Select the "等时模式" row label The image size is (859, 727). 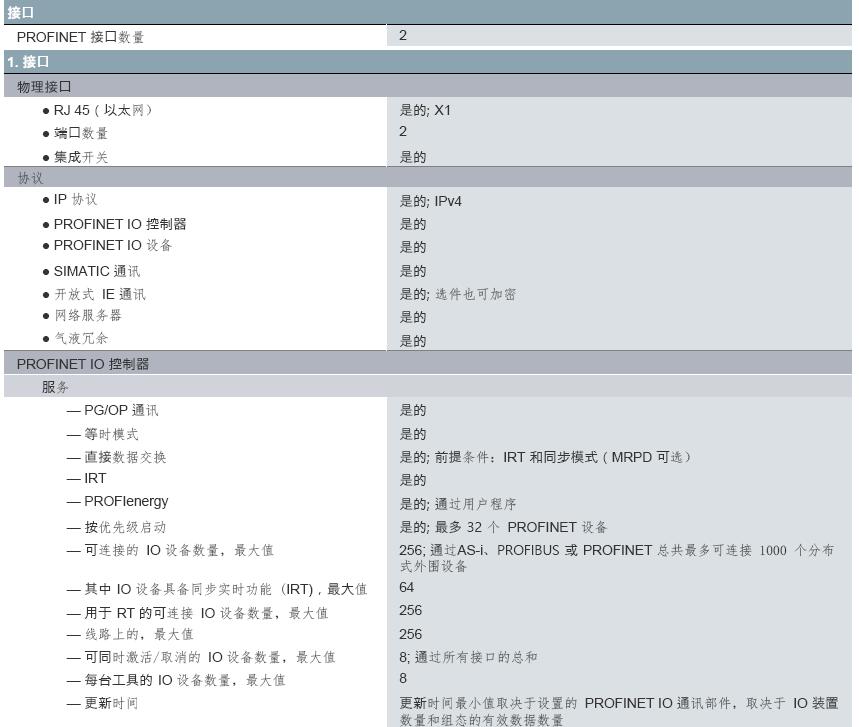pyautogui.click(x=111, y=434)
